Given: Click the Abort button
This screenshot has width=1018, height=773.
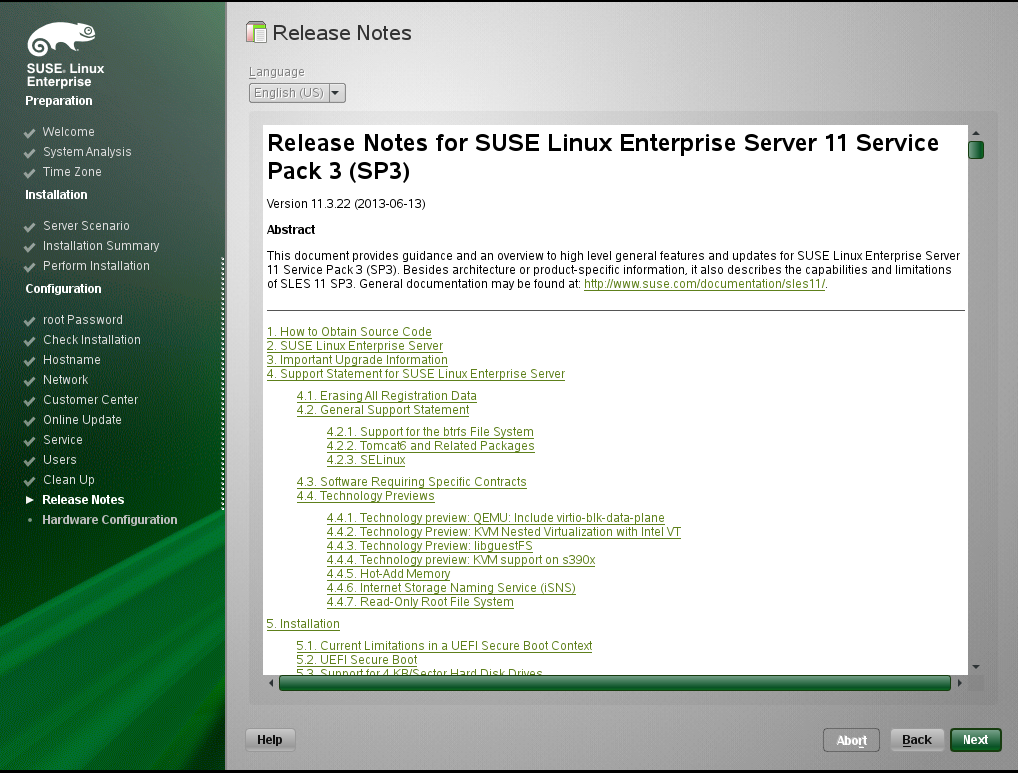Looking at the screenshot, I should 851,740.
